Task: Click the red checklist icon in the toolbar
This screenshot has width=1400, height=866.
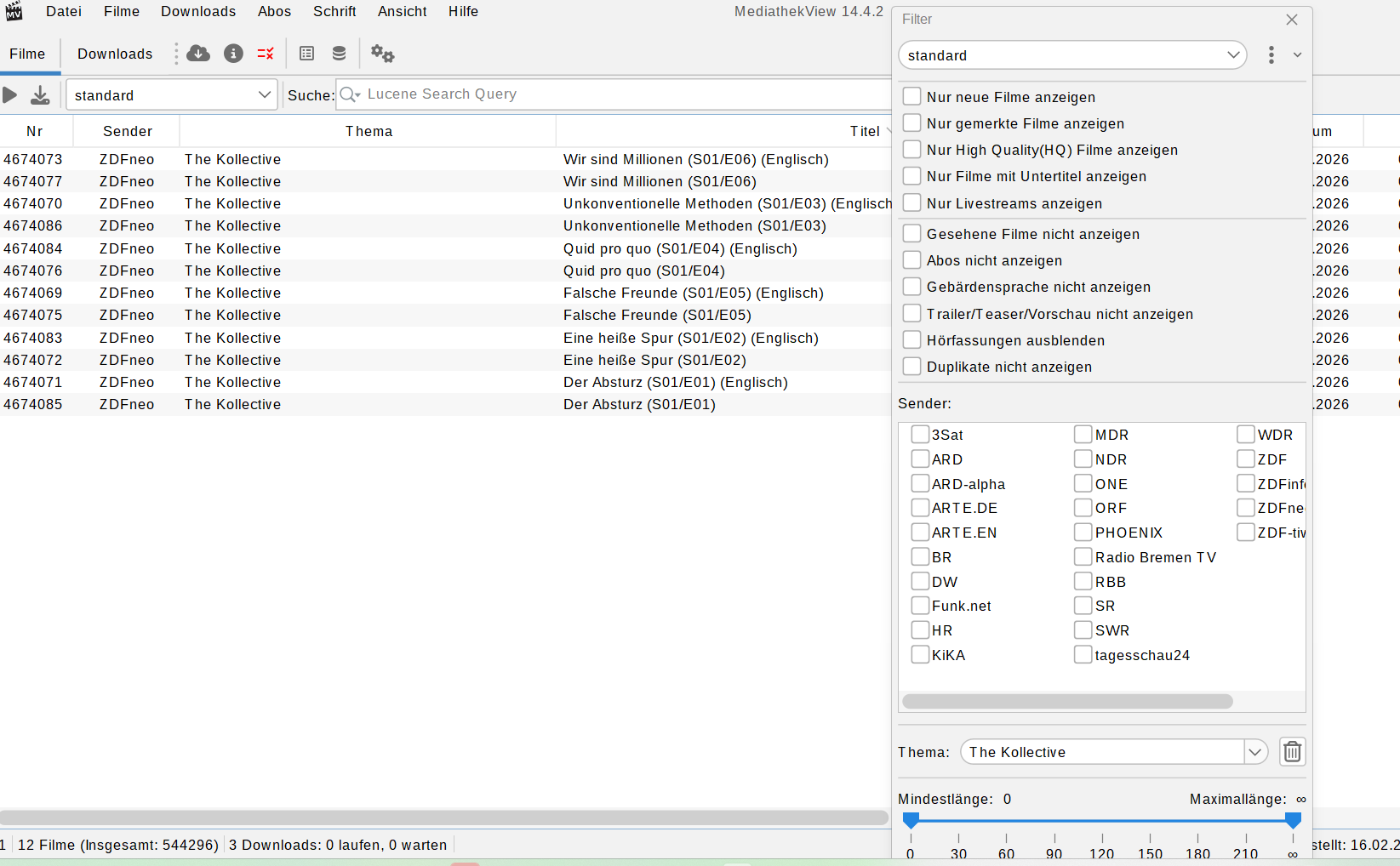Action: (266, 54)
